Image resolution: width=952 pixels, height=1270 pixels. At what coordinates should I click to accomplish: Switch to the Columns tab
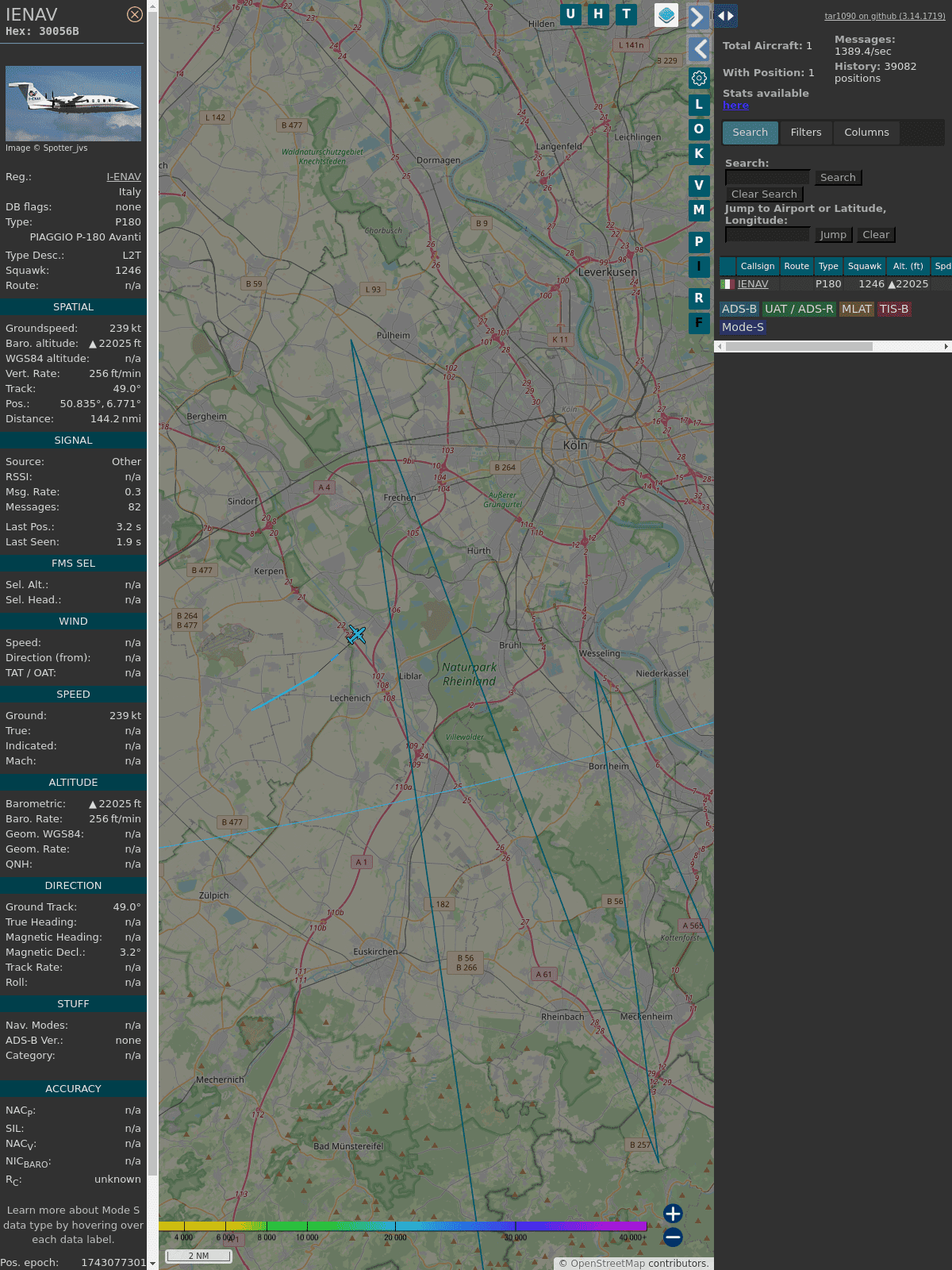tap(866, 133)
